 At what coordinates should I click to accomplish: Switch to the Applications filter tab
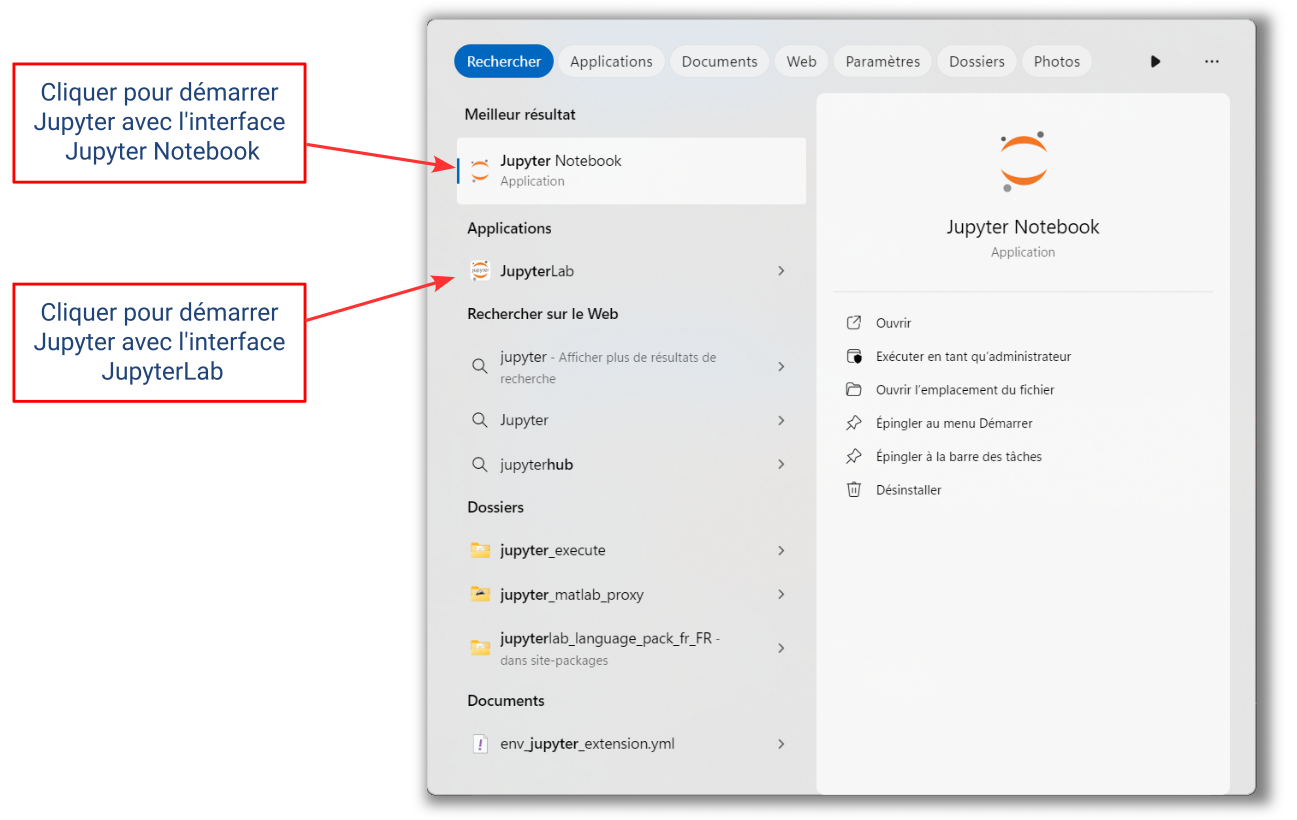point(611,61)
